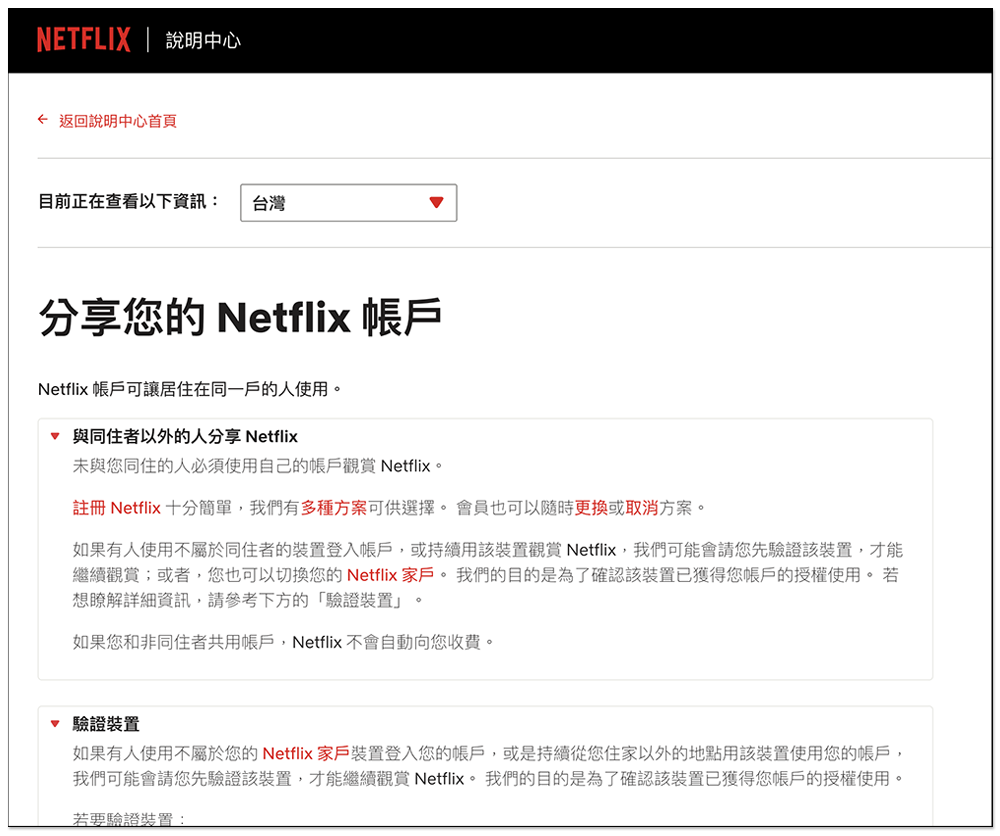Click the page title 分享您的 Netflix 帳戶
This screenshot has width=1000, height=836.
(x=240, y=318)
